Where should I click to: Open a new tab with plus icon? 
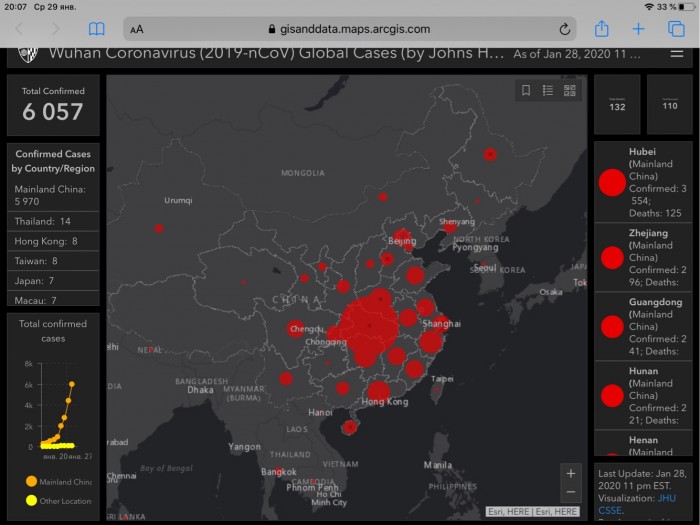638,29
